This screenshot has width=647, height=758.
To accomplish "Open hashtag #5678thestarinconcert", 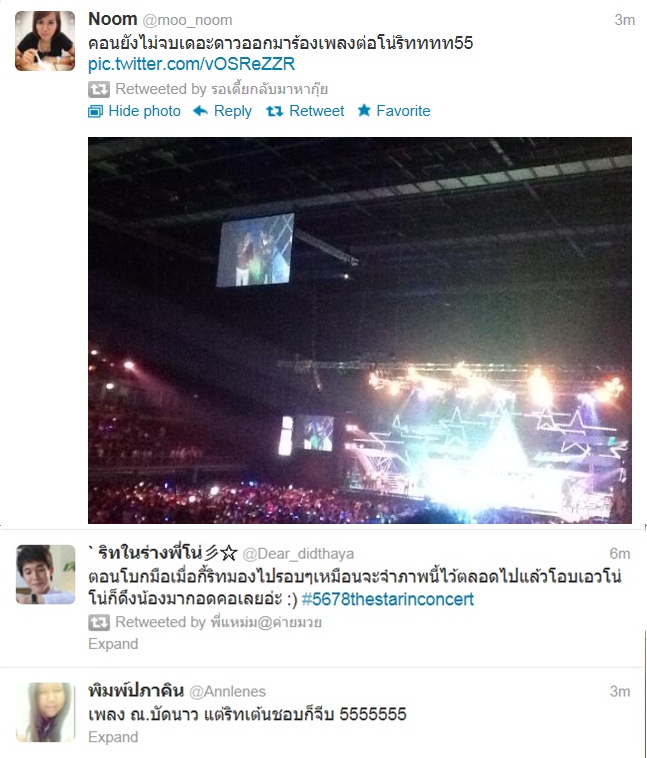I will [x=387, y=599].
